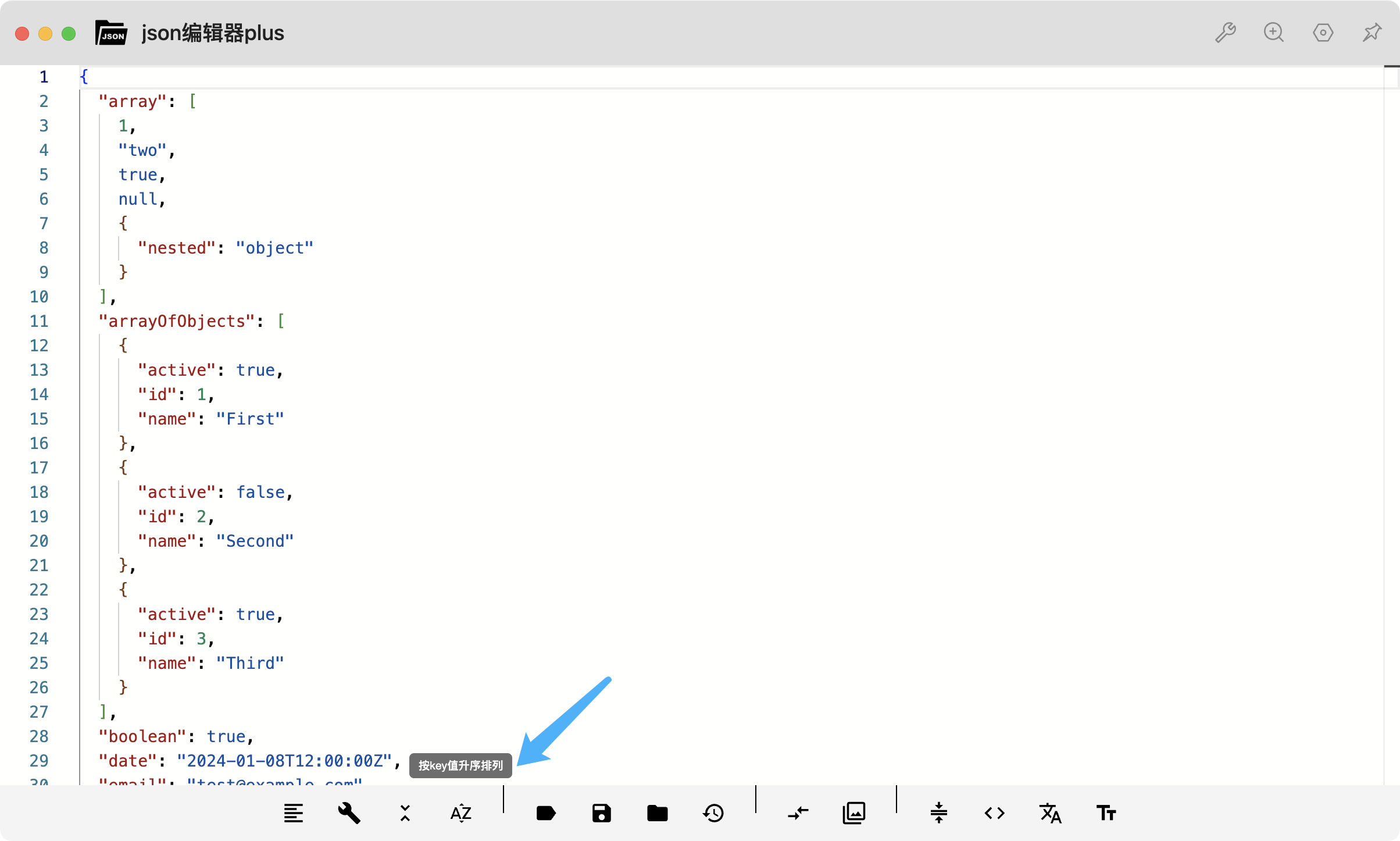The width and height of the screenshot is (1400, 841).
Task: Click the false value on line 18
Action: (x=260, y=492)
